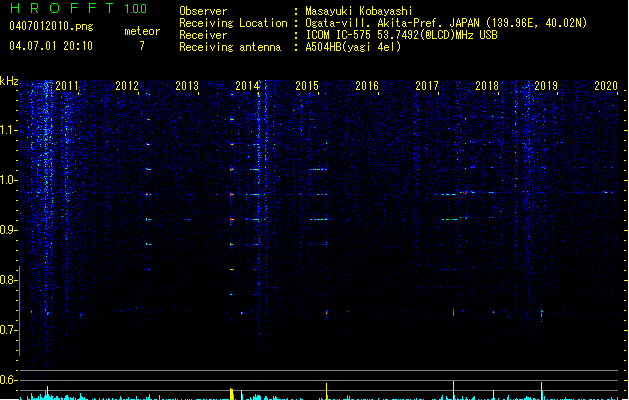Image resolution: width=629 pixels, height=400 pixels.
Task: Click the 2017 time axis marker
Action: (427, 86)
